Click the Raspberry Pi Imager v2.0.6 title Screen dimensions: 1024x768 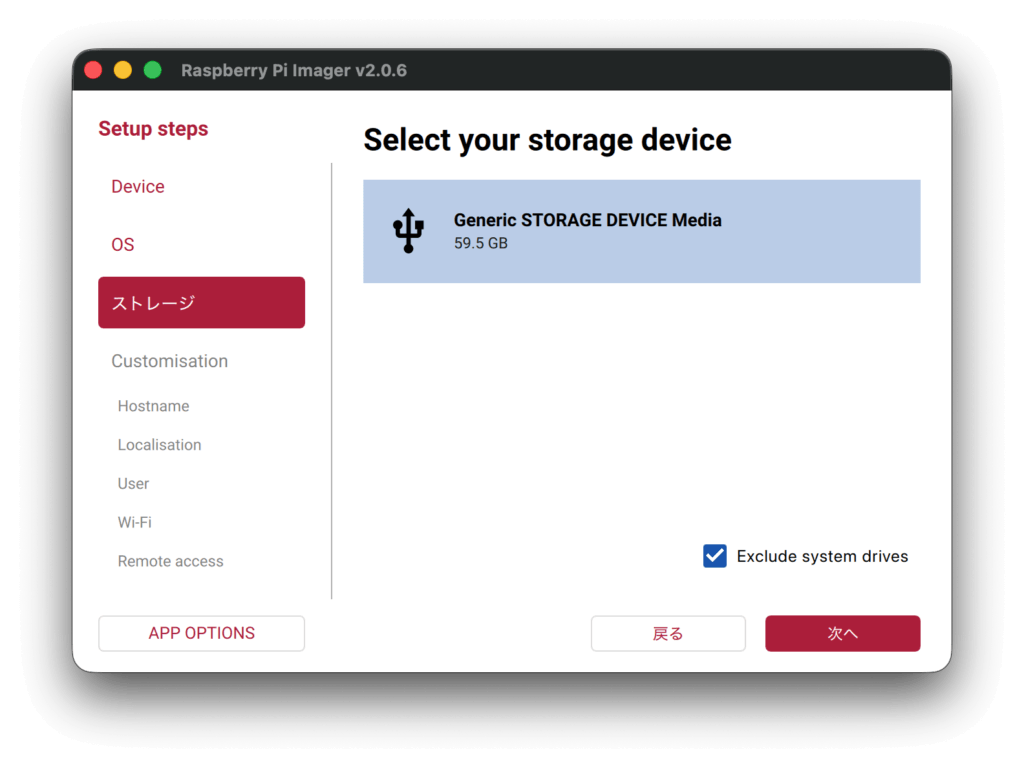pyautogui.click(x=293, y=70)
